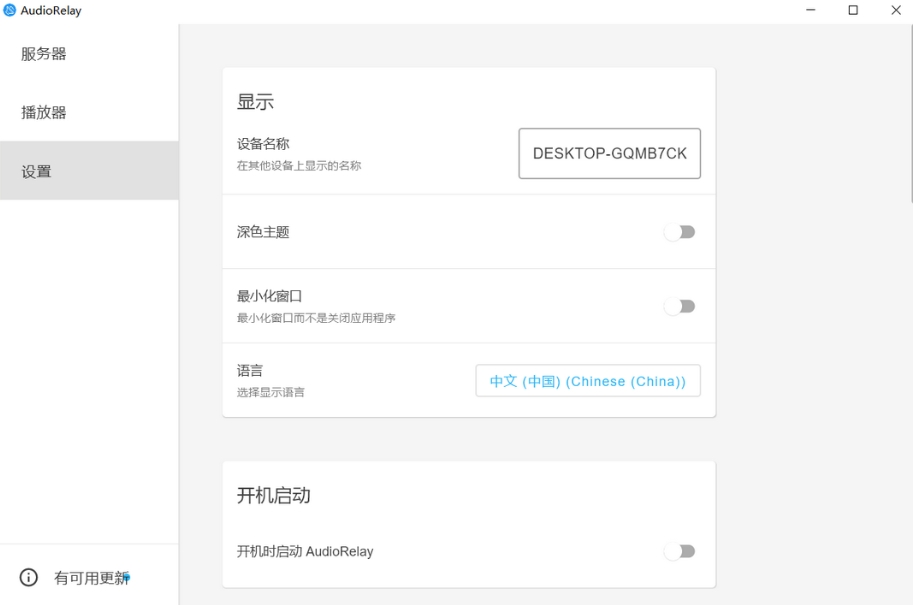The image size is (913, 605).
Task: Click the info circle icon
Action: [x=29, y=577]
